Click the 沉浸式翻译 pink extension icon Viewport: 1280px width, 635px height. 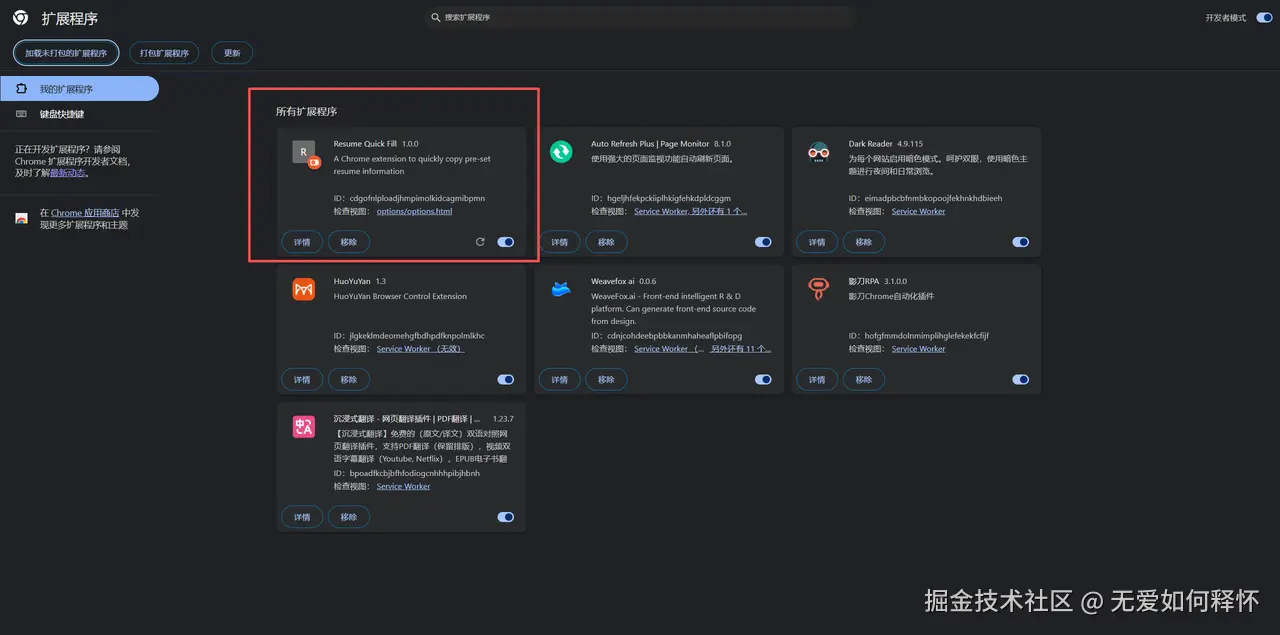pos(304,426)
